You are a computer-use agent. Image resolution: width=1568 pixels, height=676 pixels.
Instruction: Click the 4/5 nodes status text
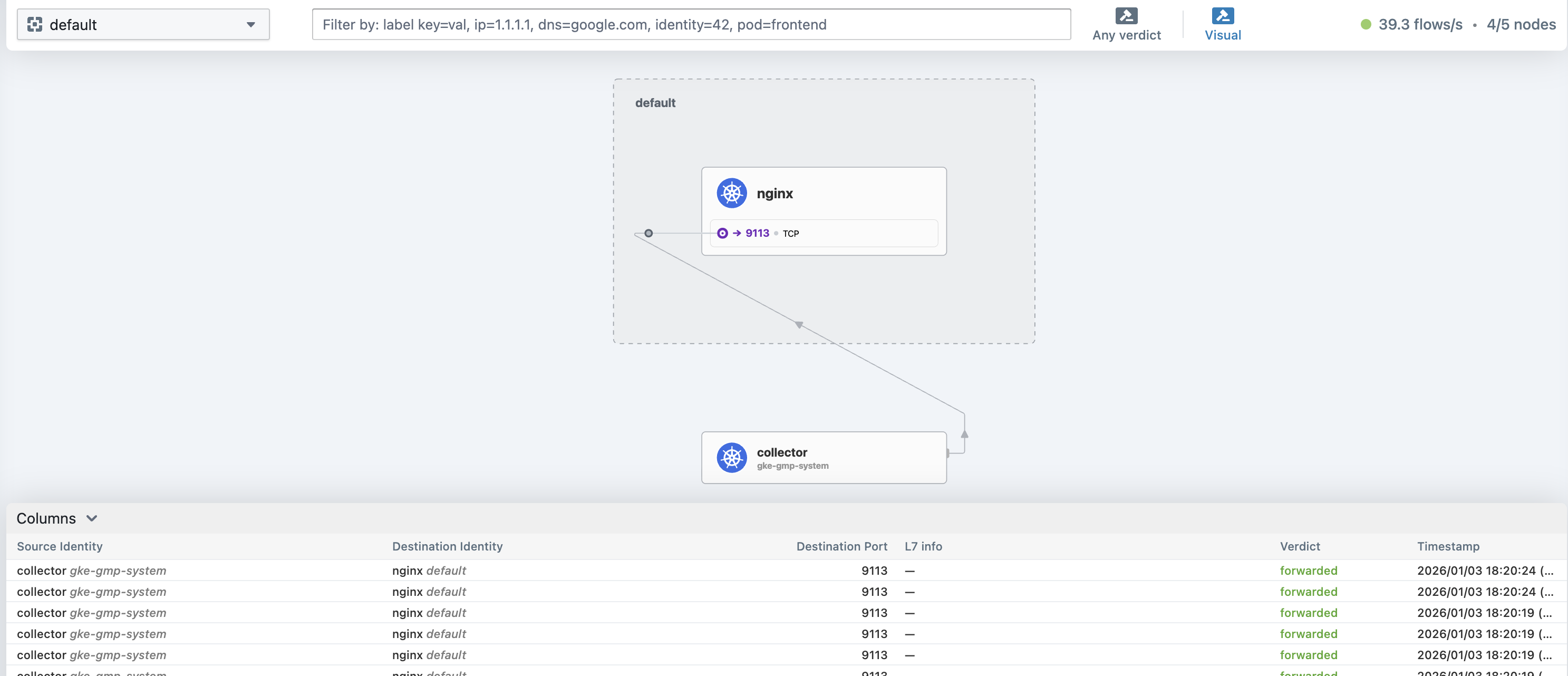point(1521,24)
